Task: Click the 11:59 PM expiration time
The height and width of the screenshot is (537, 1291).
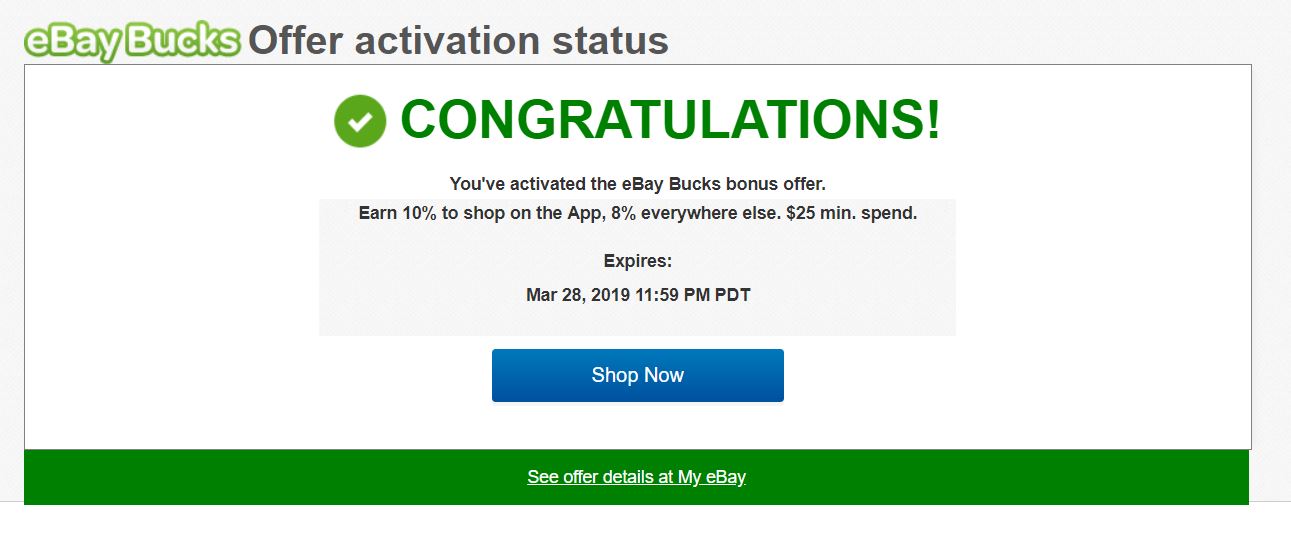Action: pyautogui.click(x=672, y=295)
